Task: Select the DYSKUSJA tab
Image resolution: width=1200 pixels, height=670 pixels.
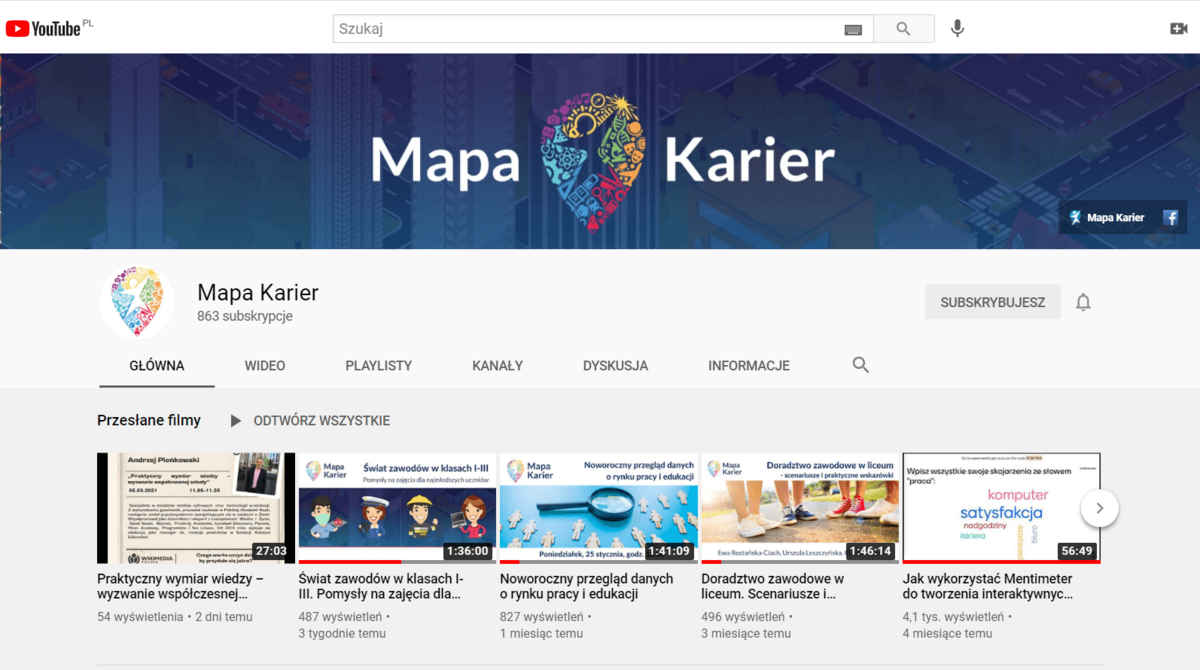Action: coord(615,366)
